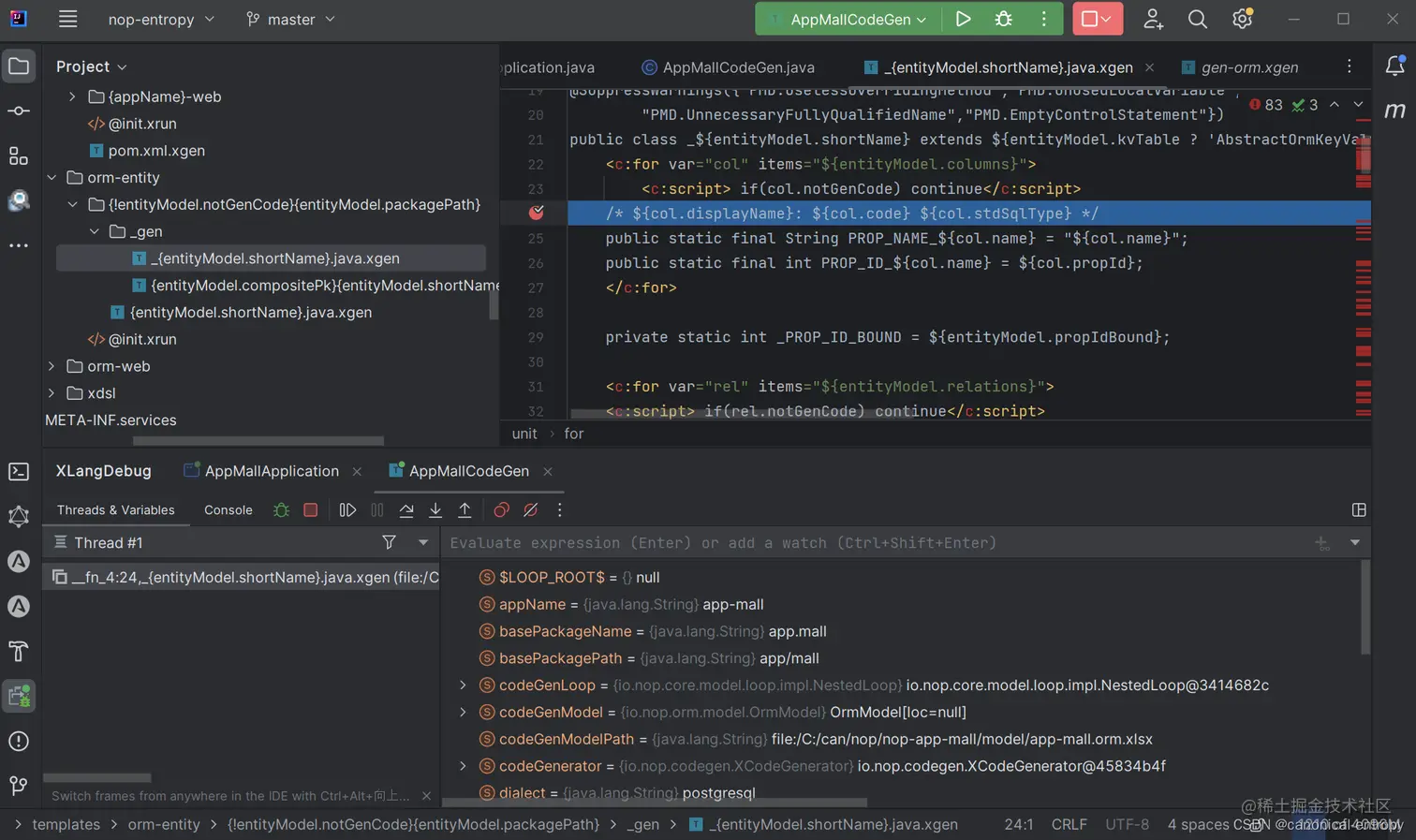The height and width of the screenshot is (840, 1416).
Task: Open the Notifications bell
Action: pyautogui.click(x=1394, y=66)
